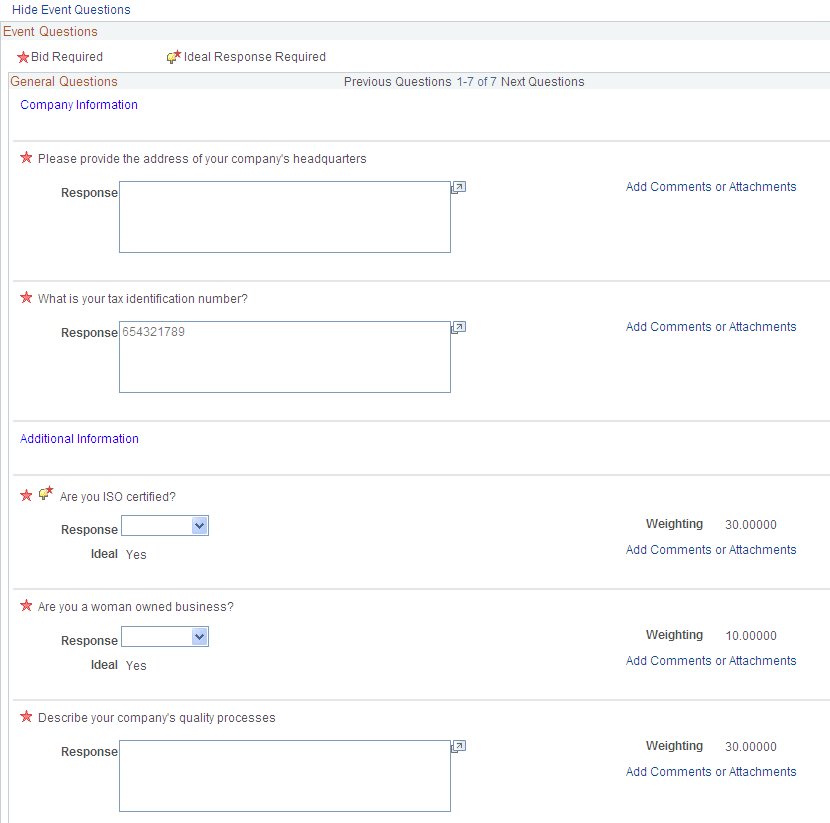The width and height of the screenshot is (830, 823).
Task: Click the ideal response icon next to ISO certified
Action: 45,493
